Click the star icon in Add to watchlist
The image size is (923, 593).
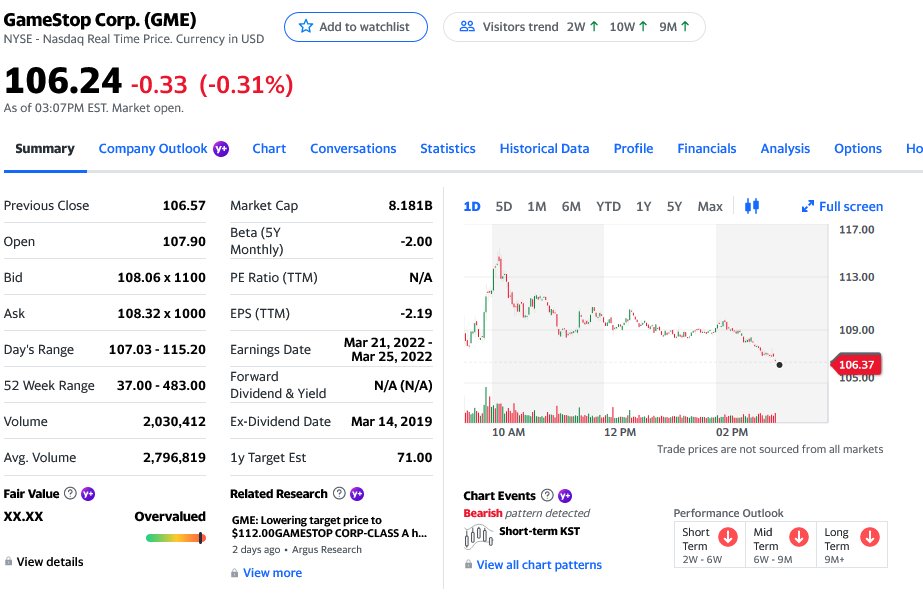[x=306, y=26]
